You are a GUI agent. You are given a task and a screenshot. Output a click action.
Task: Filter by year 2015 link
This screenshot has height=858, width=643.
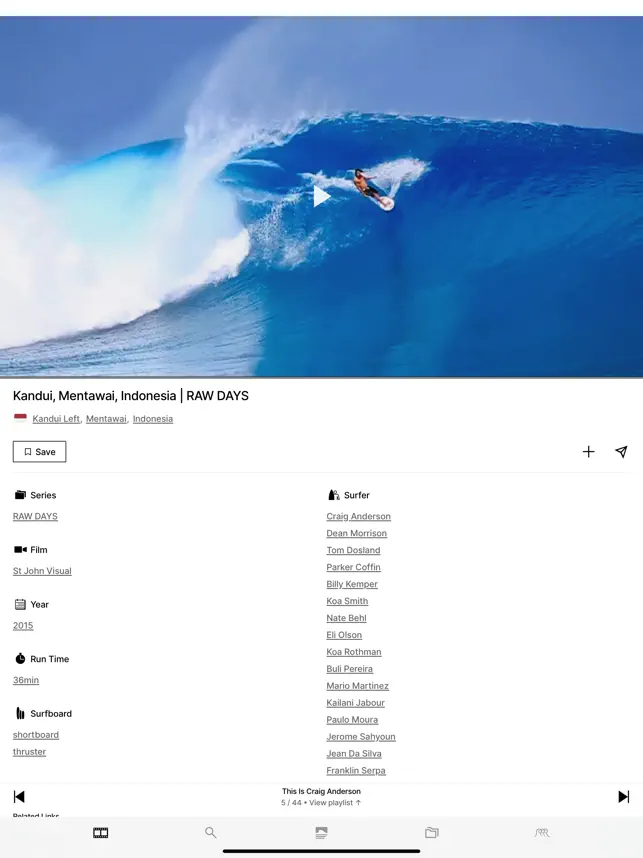pyautogui.click(x=23, y=625)
